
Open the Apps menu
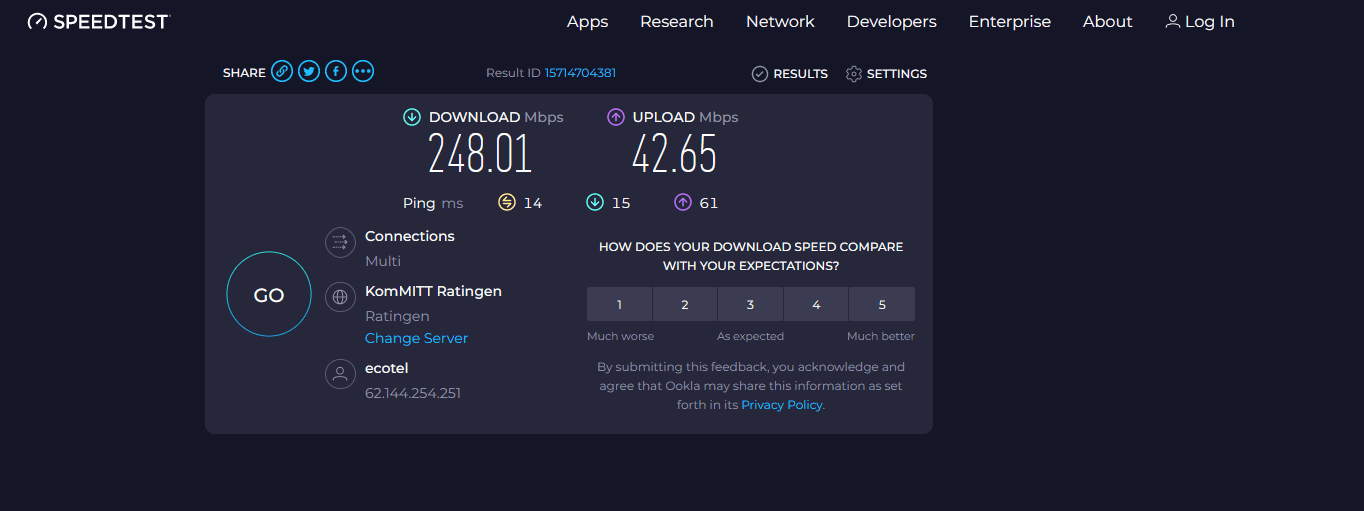click(x=587, y=21)
